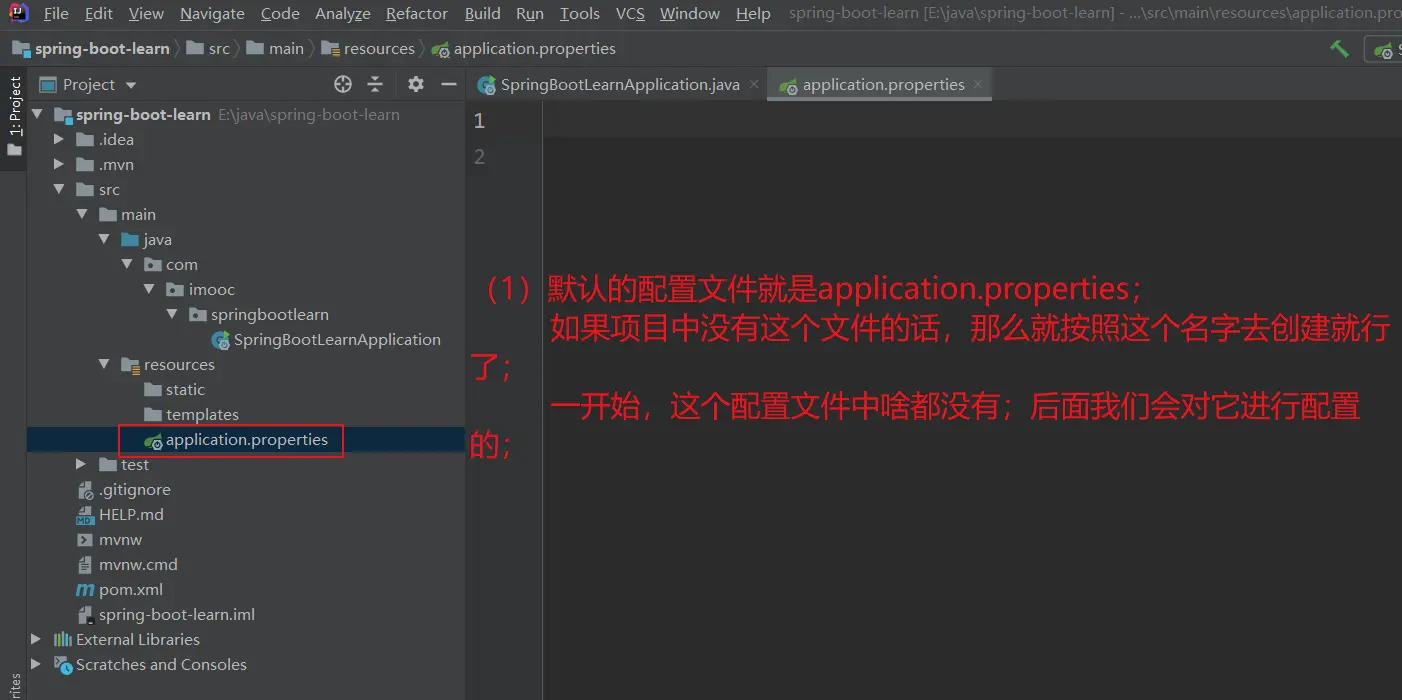This screenshot has width=1402, height=700.
Task: Select SpringBootLearnApplication class in tree
Action: click(x=337, y=340)
